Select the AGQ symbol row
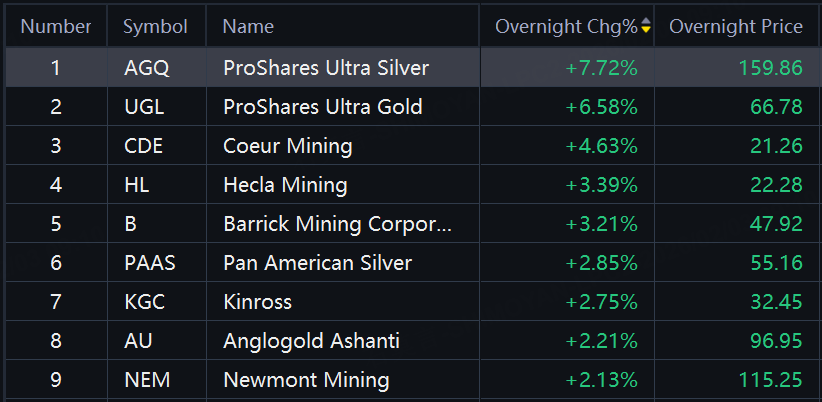 147,68
